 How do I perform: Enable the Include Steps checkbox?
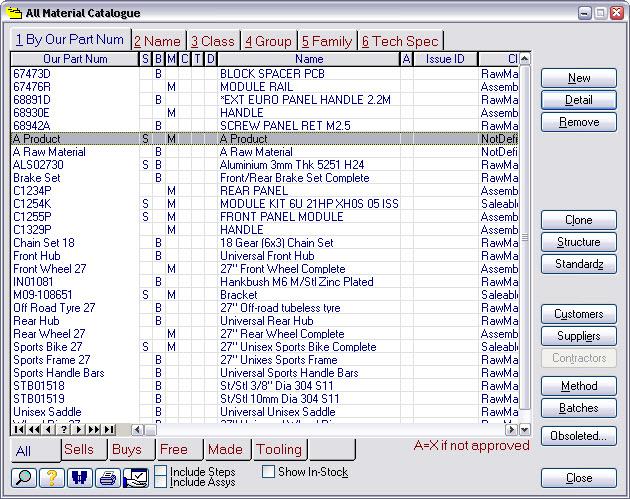click(161, 471)
